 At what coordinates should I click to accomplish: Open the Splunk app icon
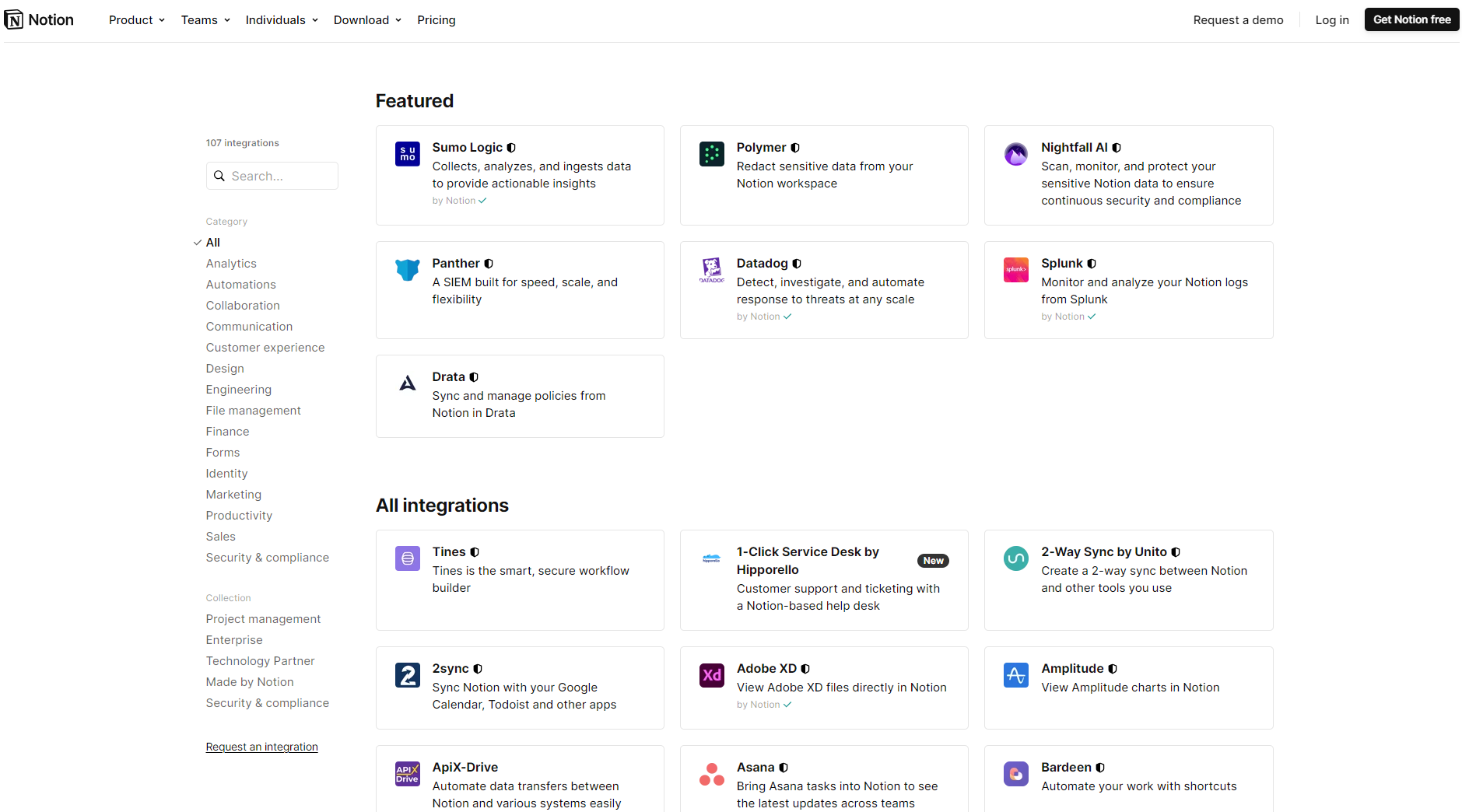[1016, 270]
